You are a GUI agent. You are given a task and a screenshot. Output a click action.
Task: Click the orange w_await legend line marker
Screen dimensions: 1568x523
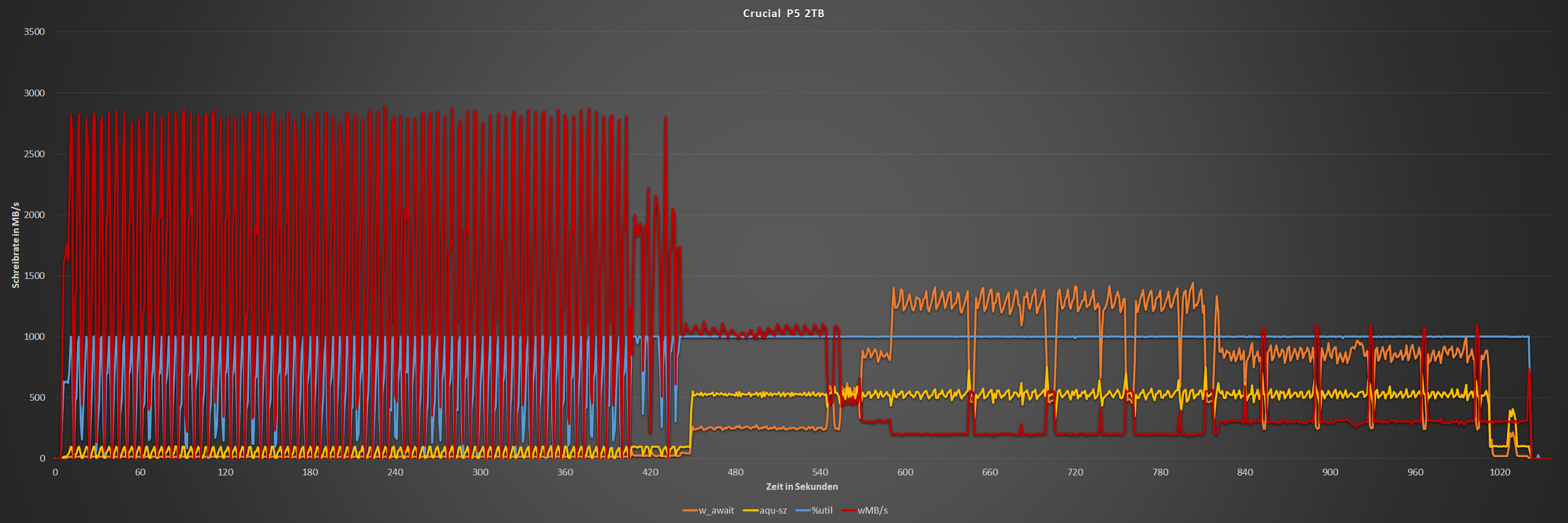pos(689,510)
